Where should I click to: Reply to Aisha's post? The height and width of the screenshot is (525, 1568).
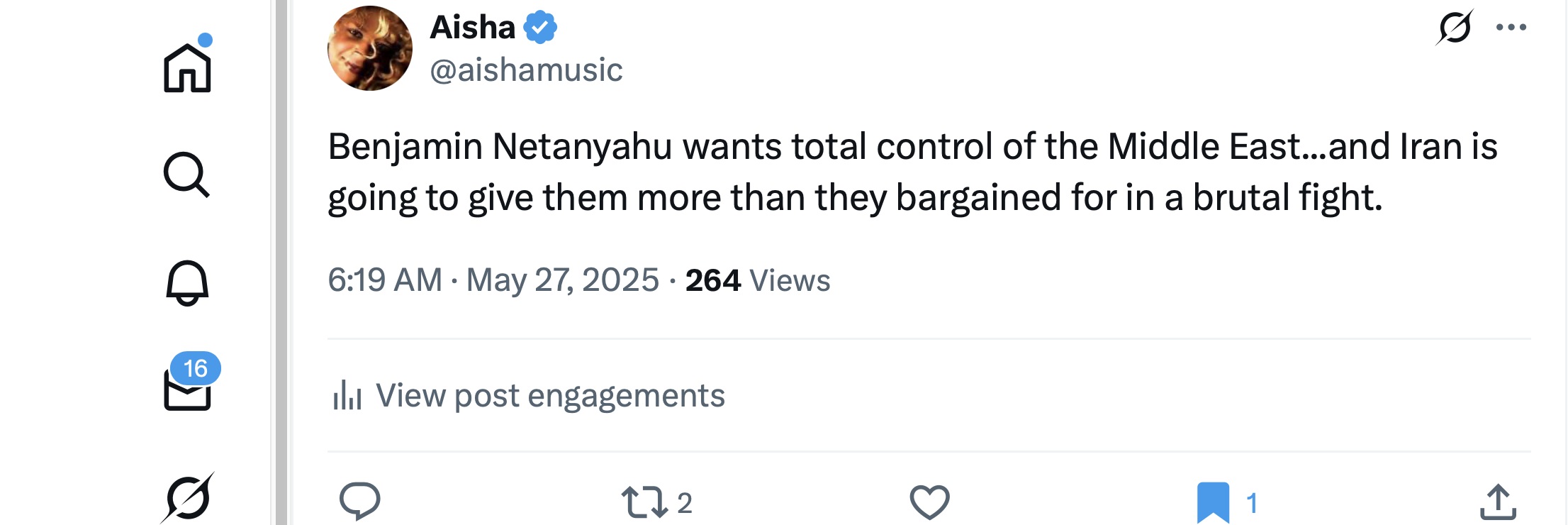[360, 501]
